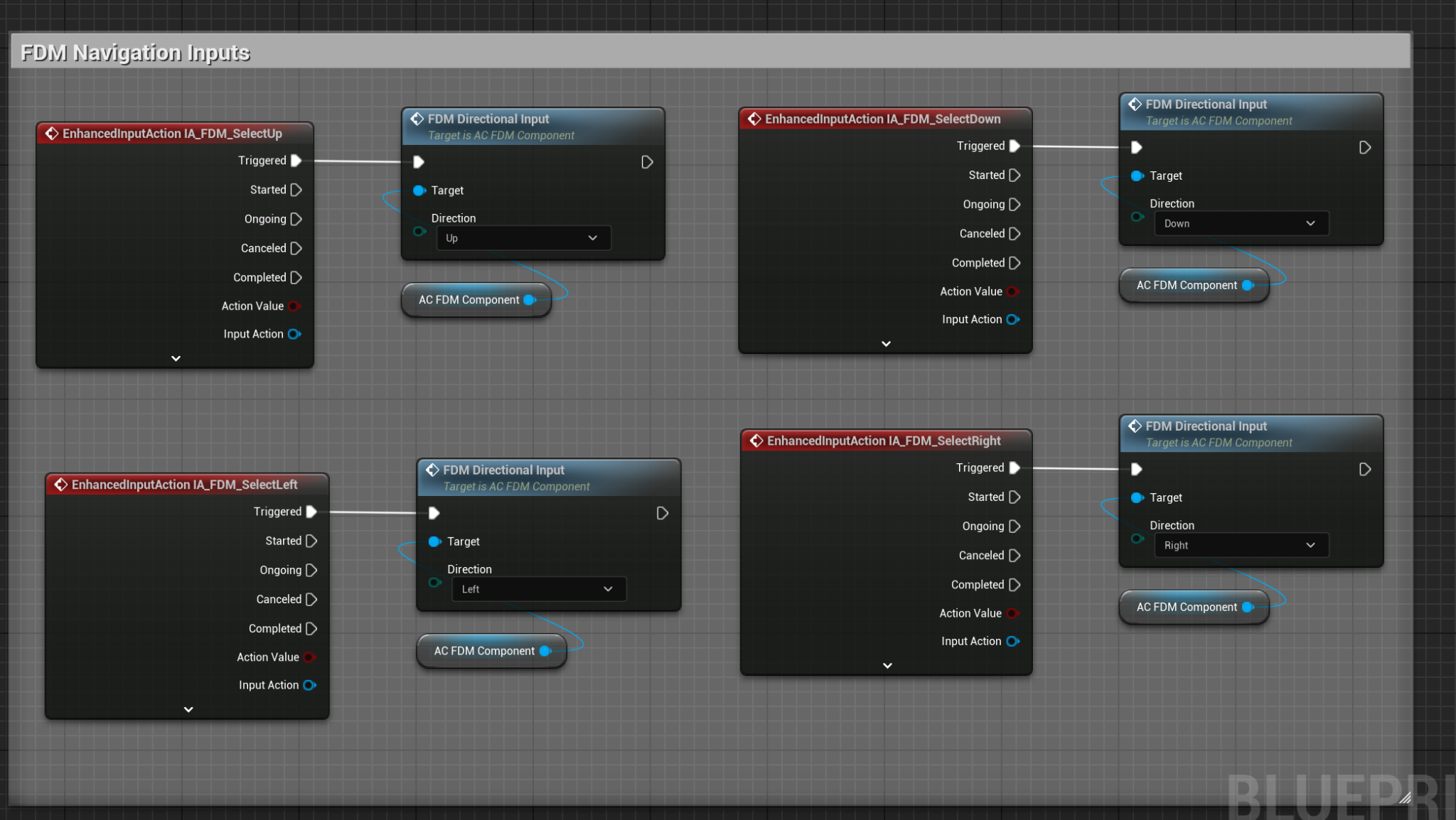Select EnhancedInputAction IA_FDM_SelectLeft node title
The width and height of the screenshot is (1456, 820).
[x=185, y=485]
